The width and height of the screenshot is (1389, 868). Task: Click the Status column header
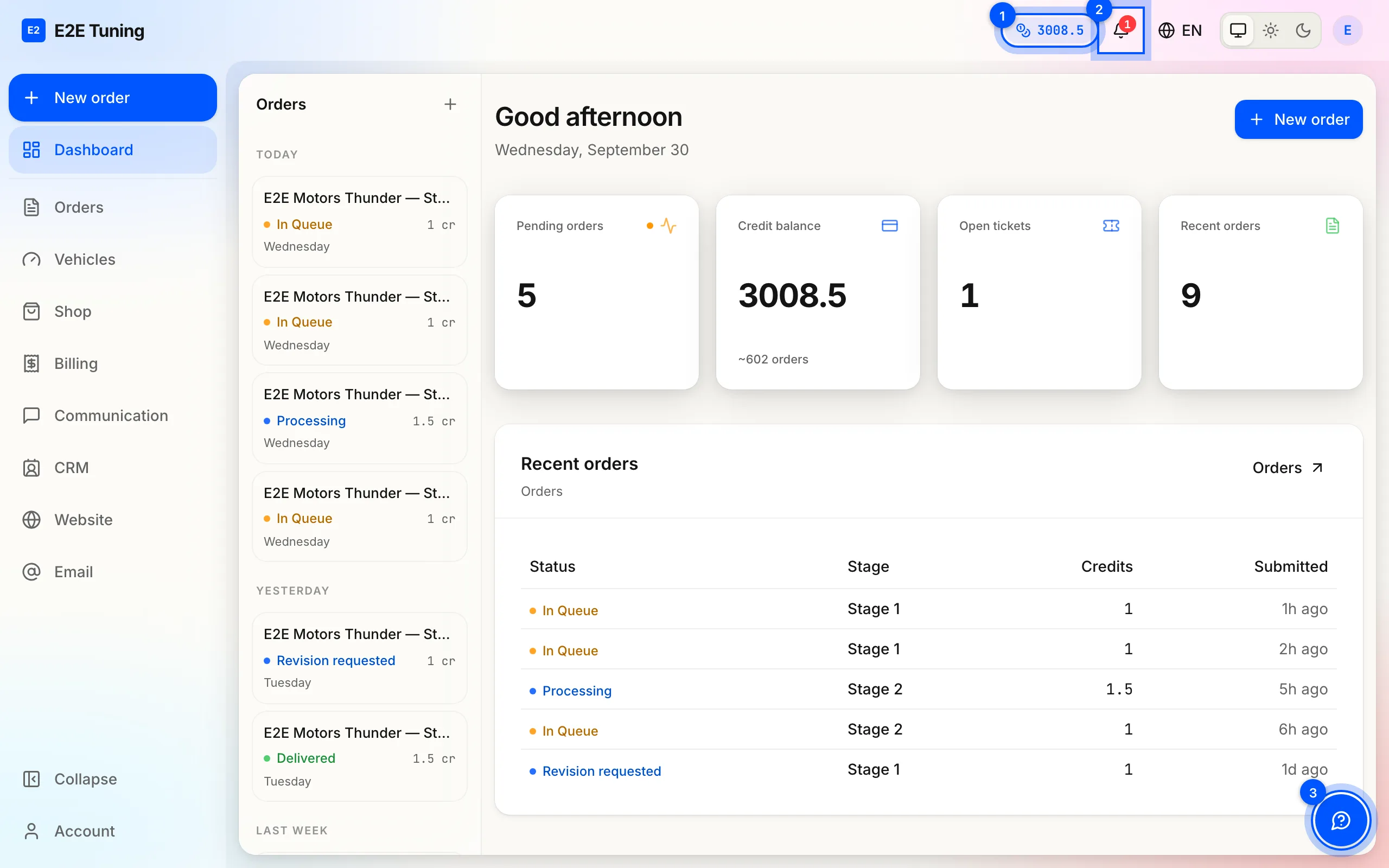point(552,566)
